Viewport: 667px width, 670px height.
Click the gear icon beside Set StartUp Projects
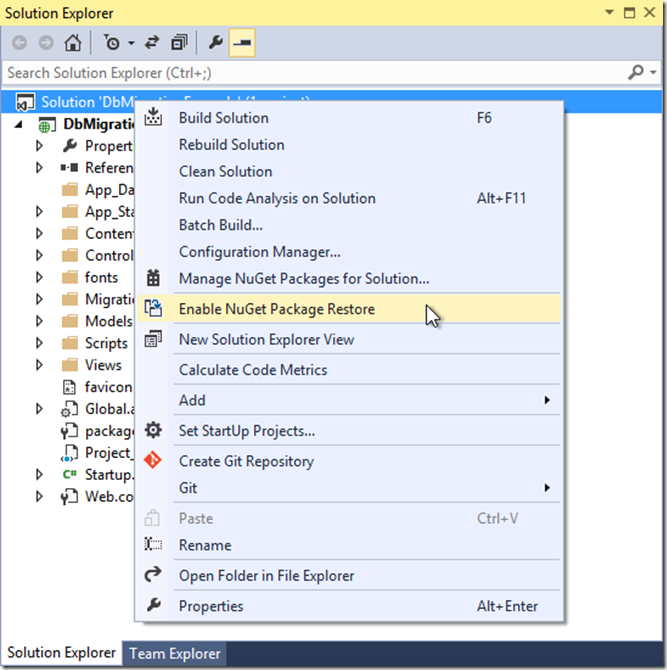tap(153, 430)
